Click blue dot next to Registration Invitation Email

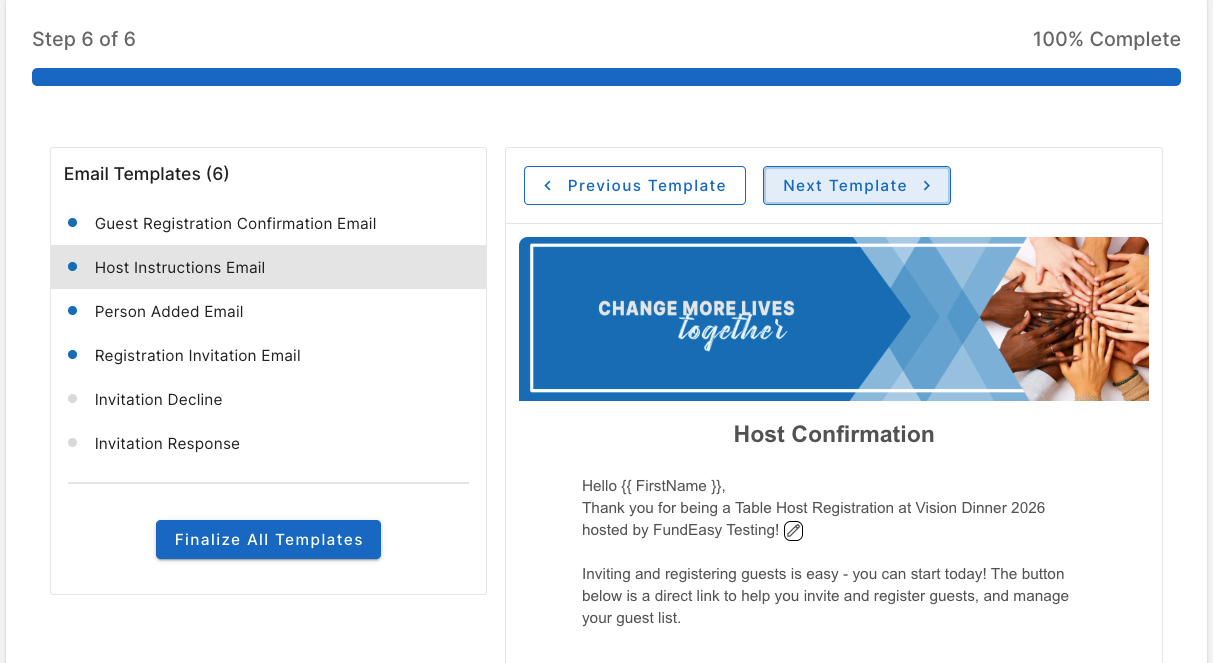(x=72, y=355)
